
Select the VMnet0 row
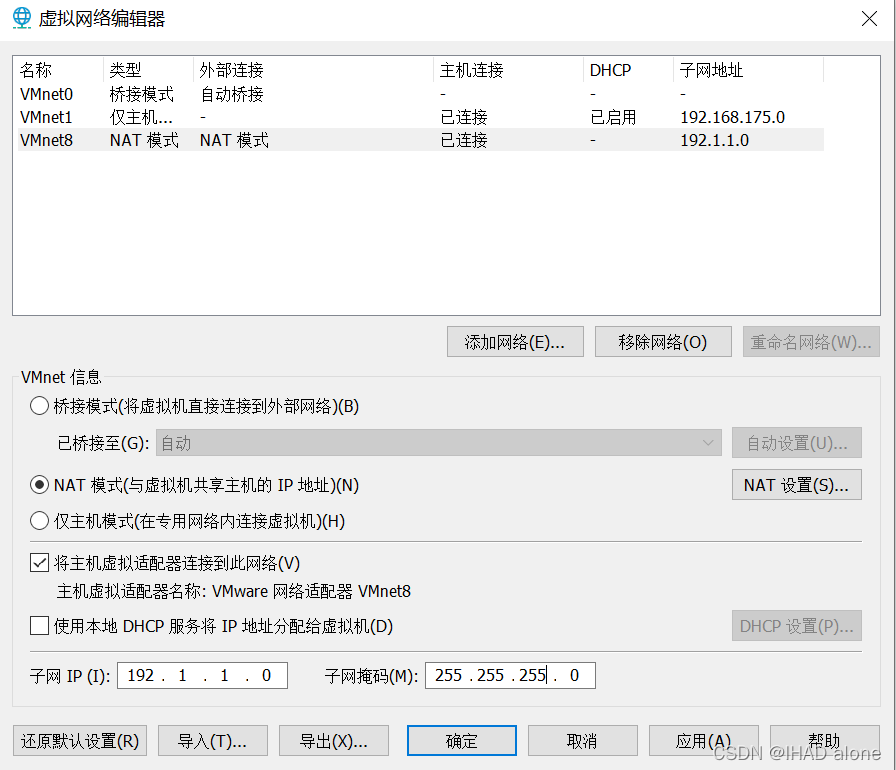point(421,94)
